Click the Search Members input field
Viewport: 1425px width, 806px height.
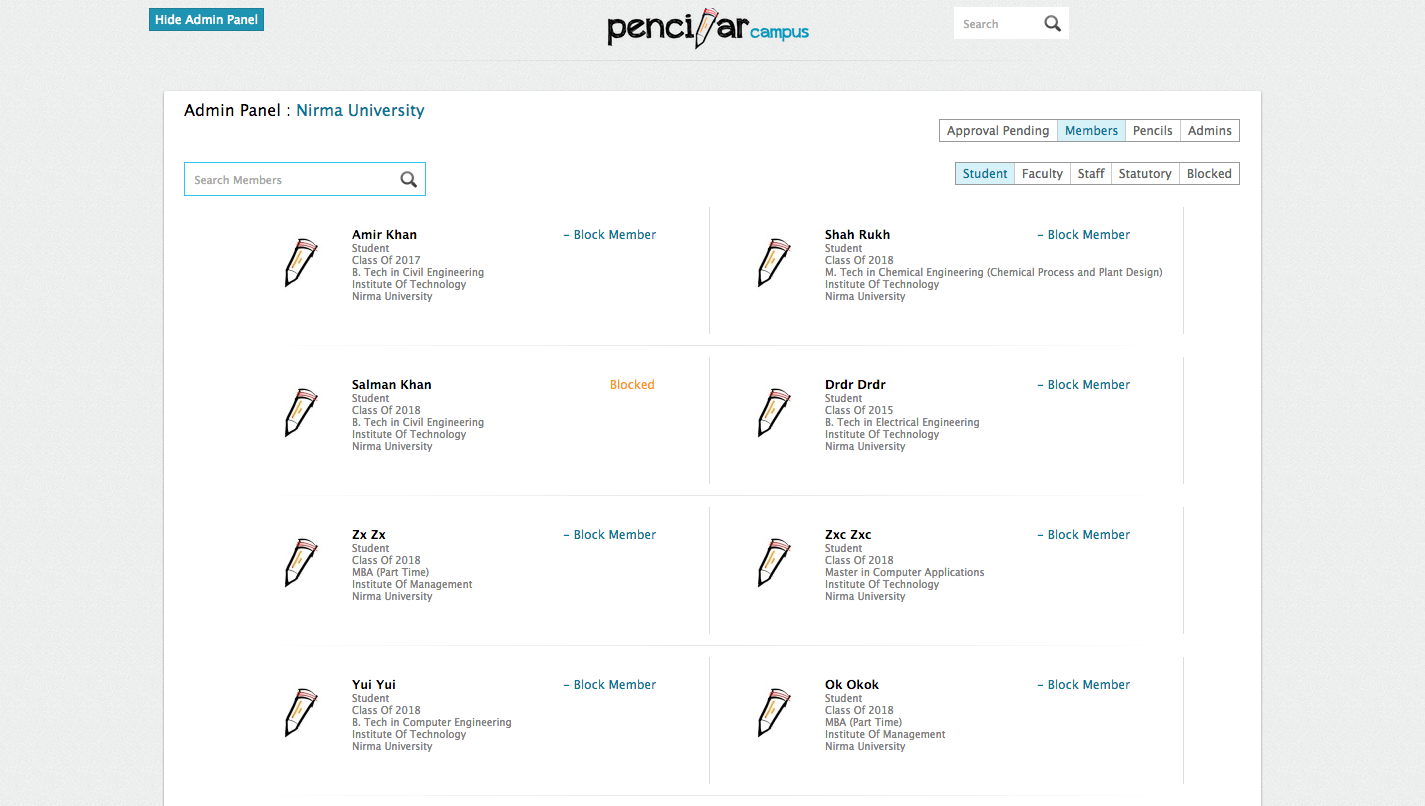click(290, 180)
